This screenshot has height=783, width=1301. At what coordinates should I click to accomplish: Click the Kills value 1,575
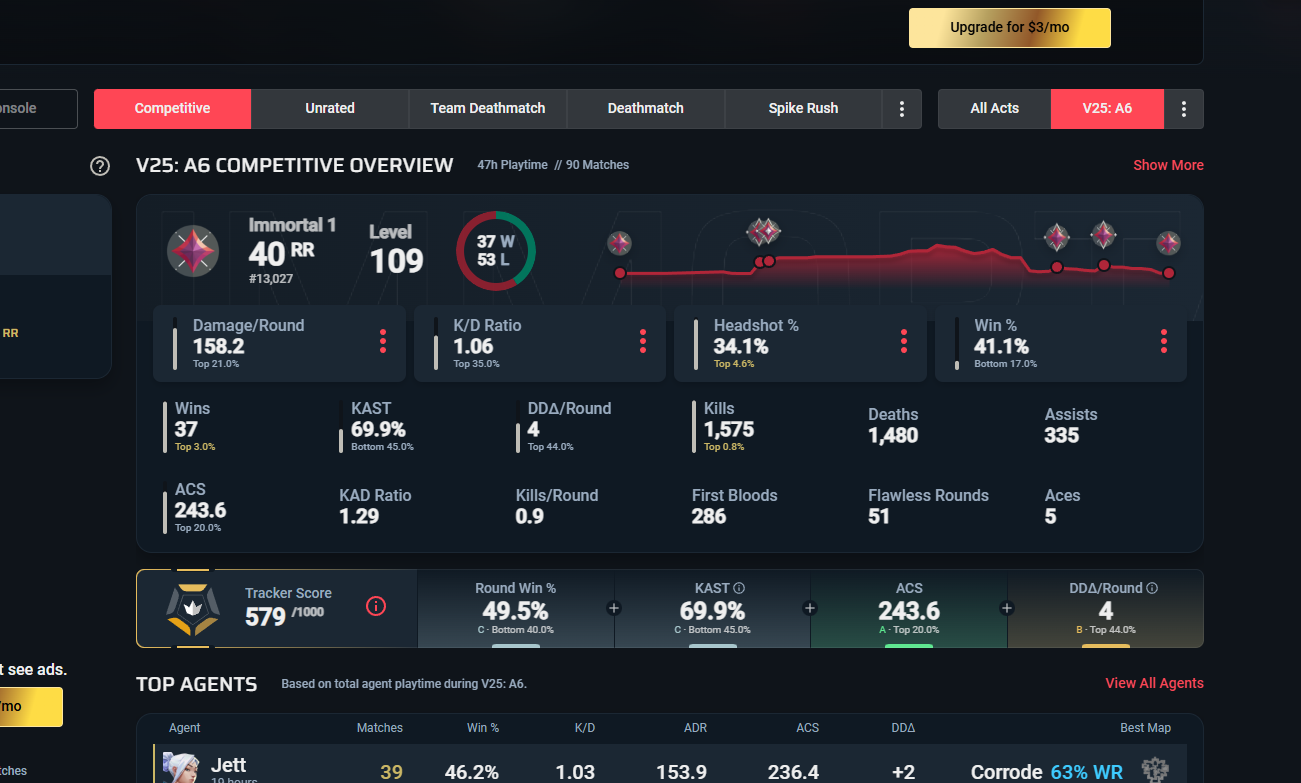tap(729, 429)
